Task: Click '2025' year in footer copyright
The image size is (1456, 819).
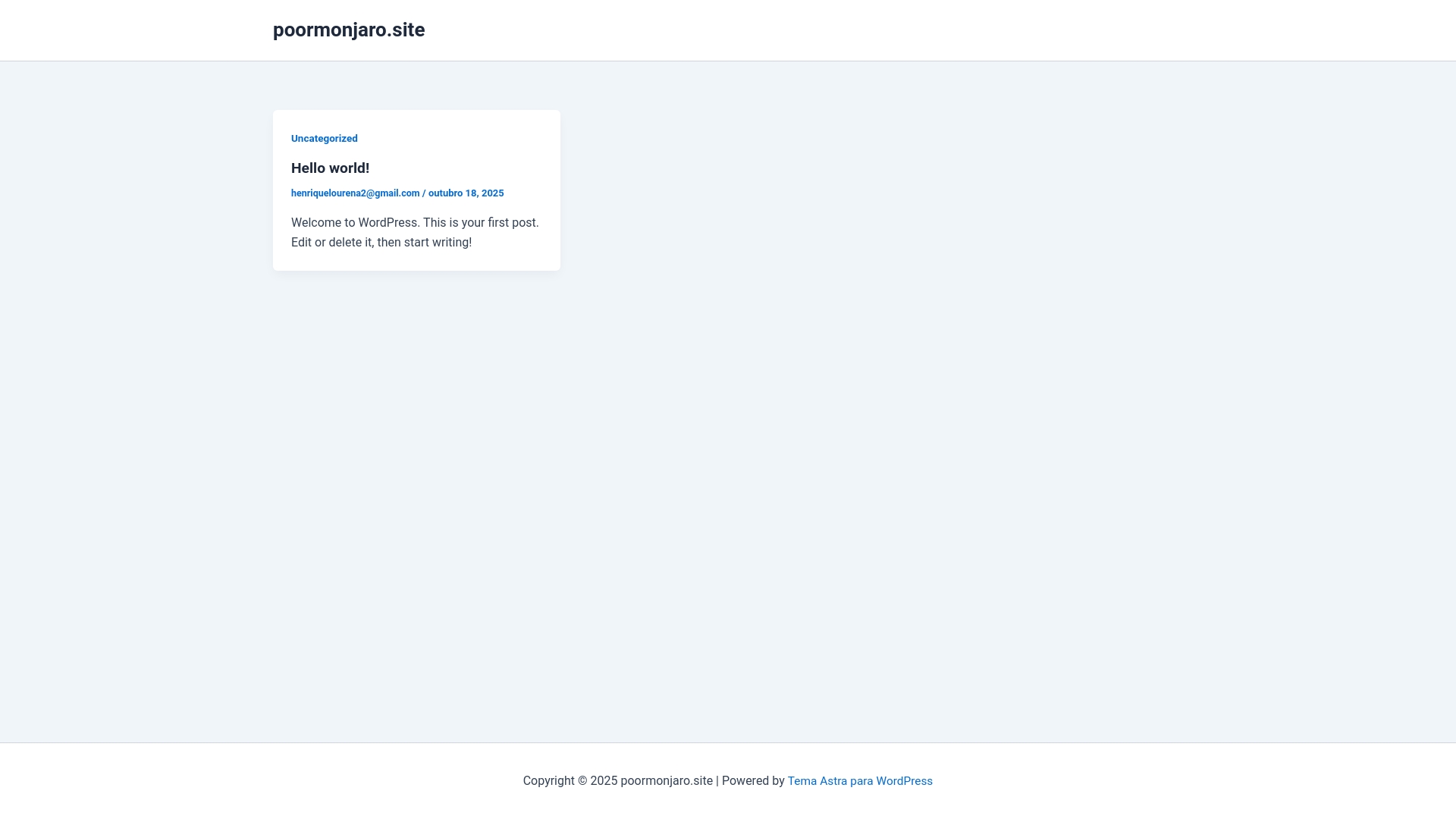Action: (604, 781)
